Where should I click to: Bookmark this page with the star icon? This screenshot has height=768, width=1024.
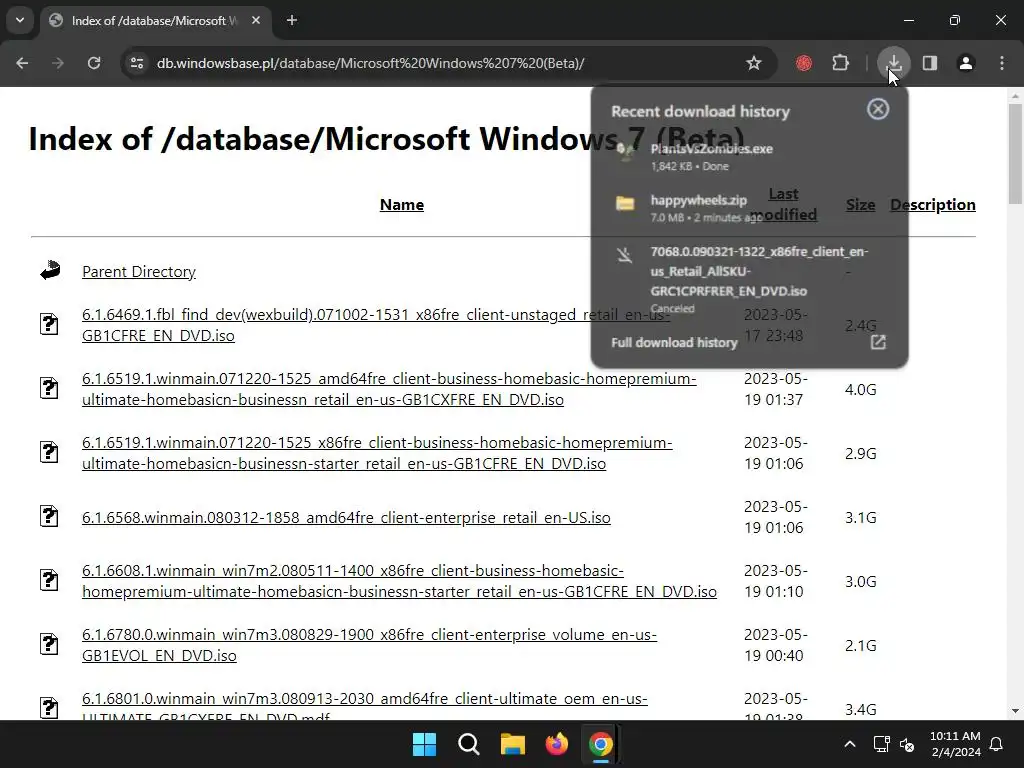click(754, 63)
